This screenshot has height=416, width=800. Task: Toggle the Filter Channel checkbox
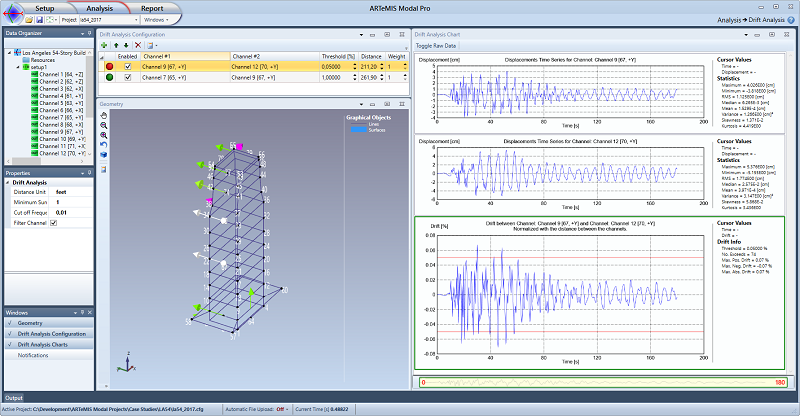(53, 223)
